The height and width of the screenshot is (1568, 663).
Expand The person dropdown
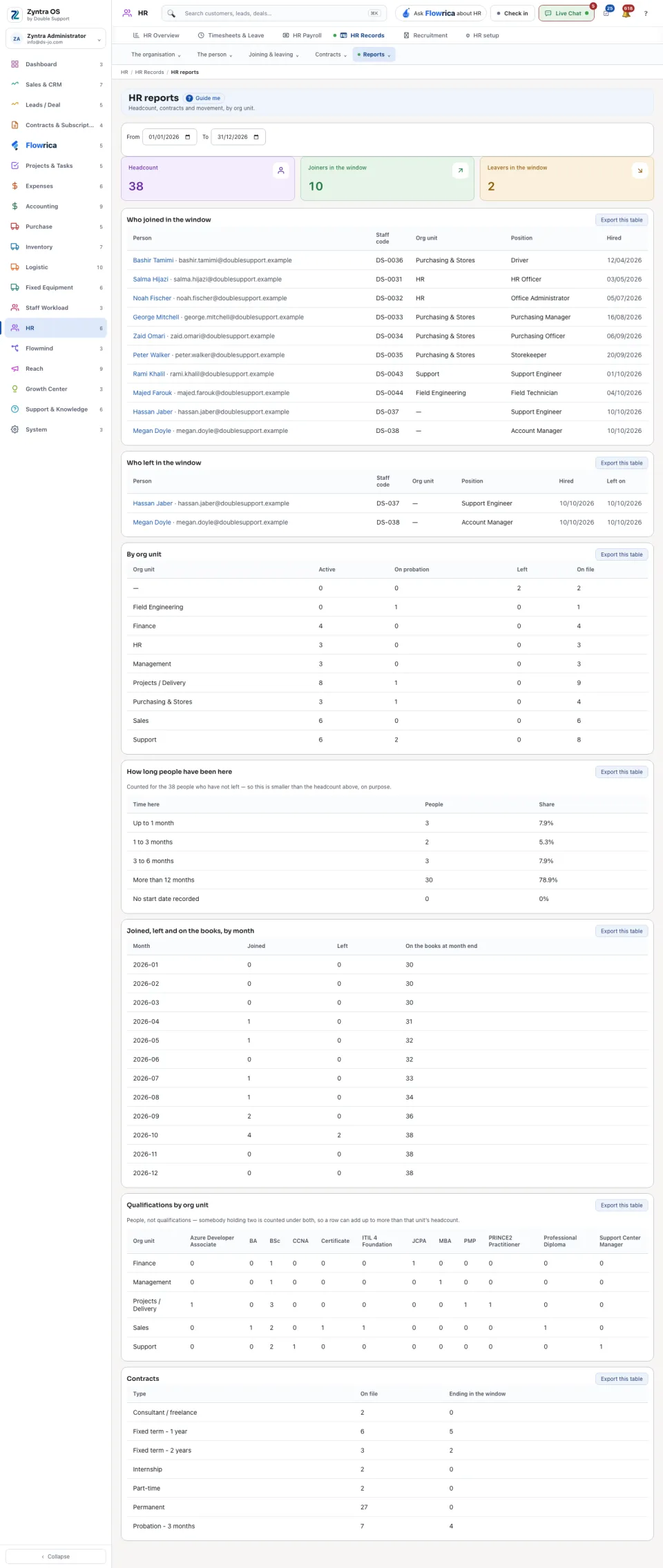[215, 55]
